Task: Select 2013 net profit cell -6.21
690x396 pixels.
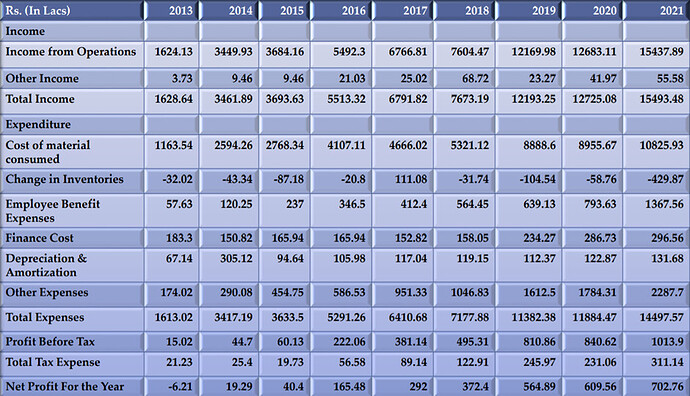Action: (x=180, y=386)
